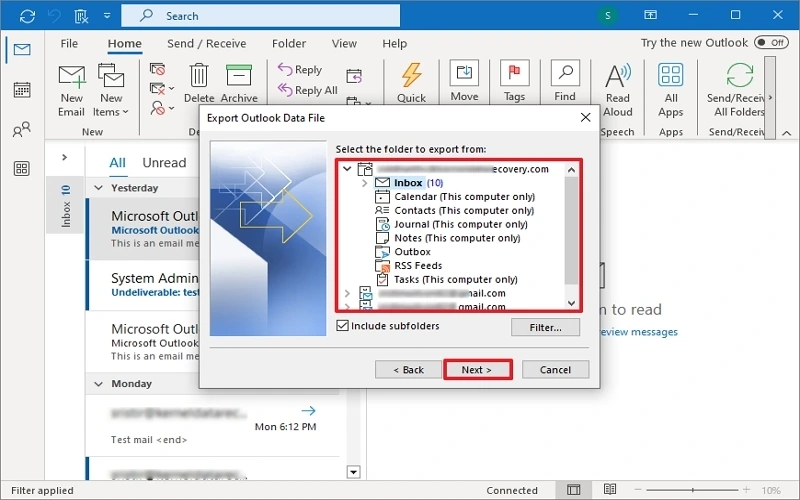Select the All mail filter tab

[x=117, y=163]
